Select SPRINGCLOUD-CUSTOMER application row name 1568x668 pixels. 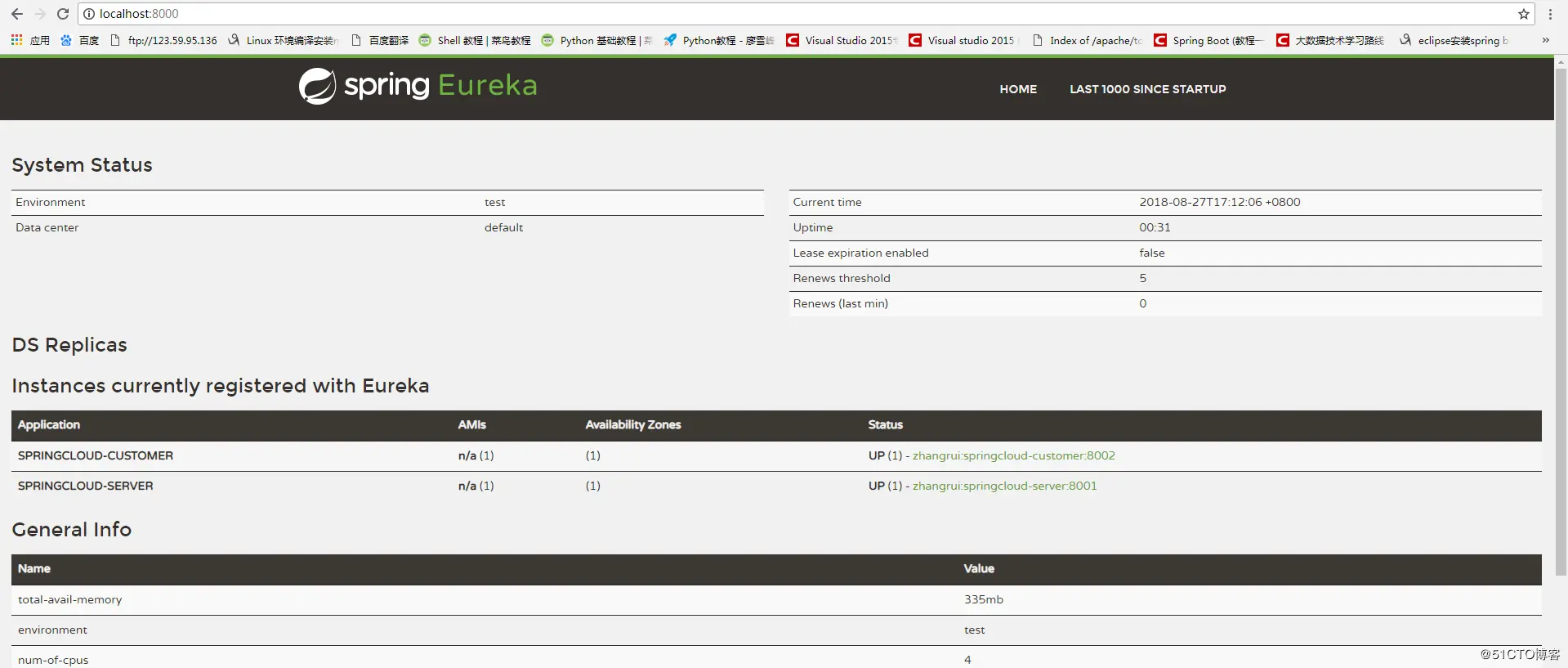click(96, 455)
